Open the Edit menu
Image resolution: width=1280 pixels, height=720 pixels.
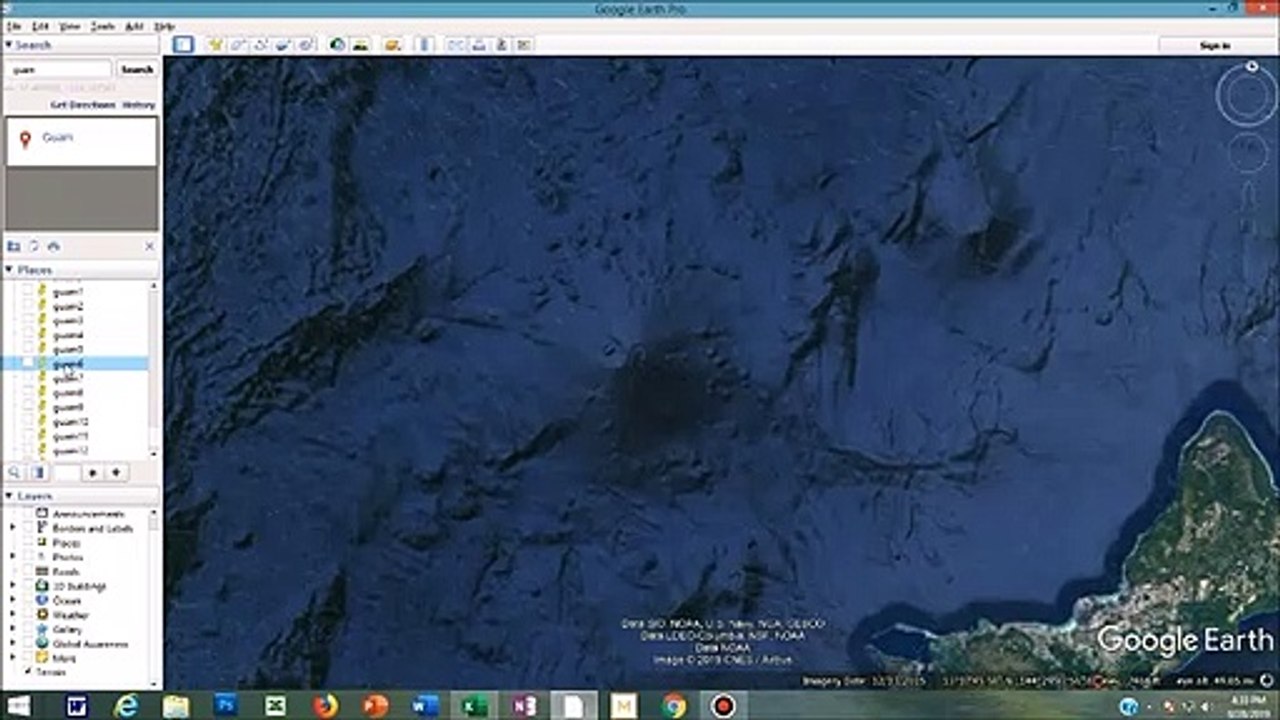[x=40, y=26]
